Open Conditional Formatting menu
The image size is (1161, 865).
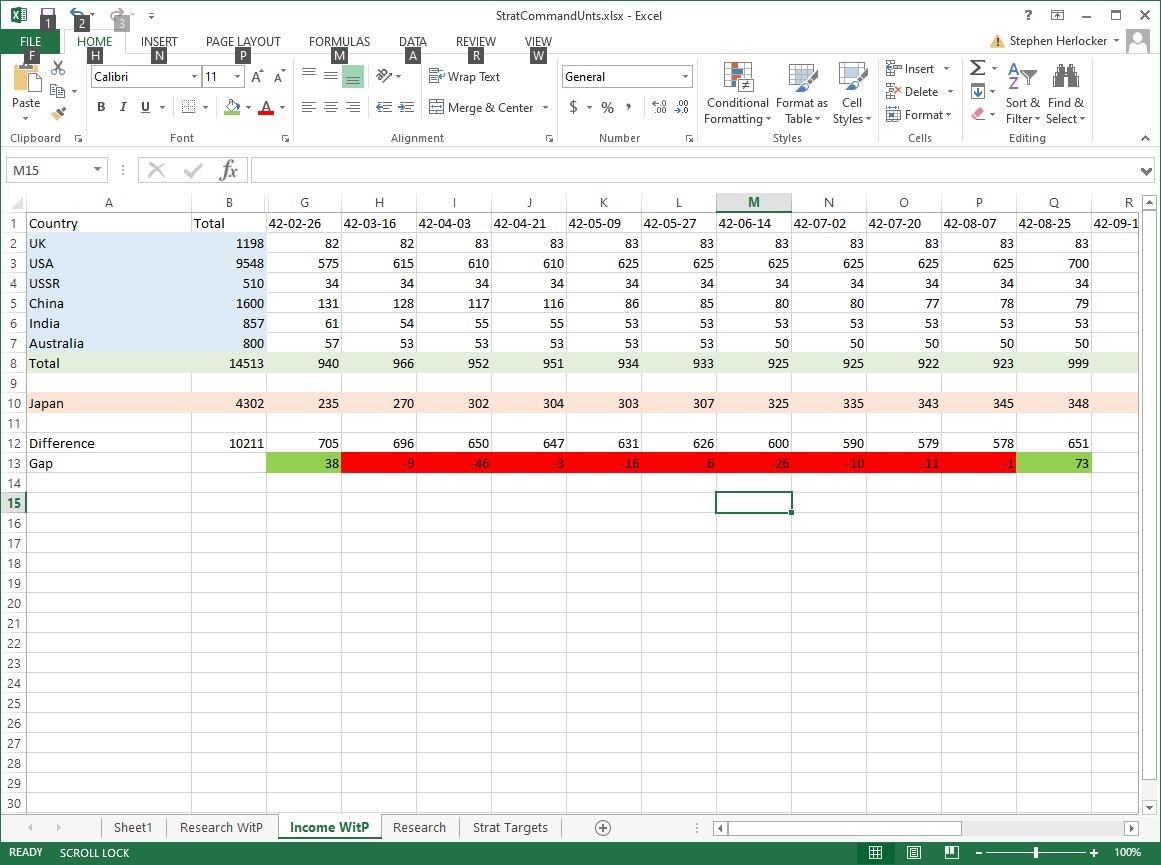[737, 93]
